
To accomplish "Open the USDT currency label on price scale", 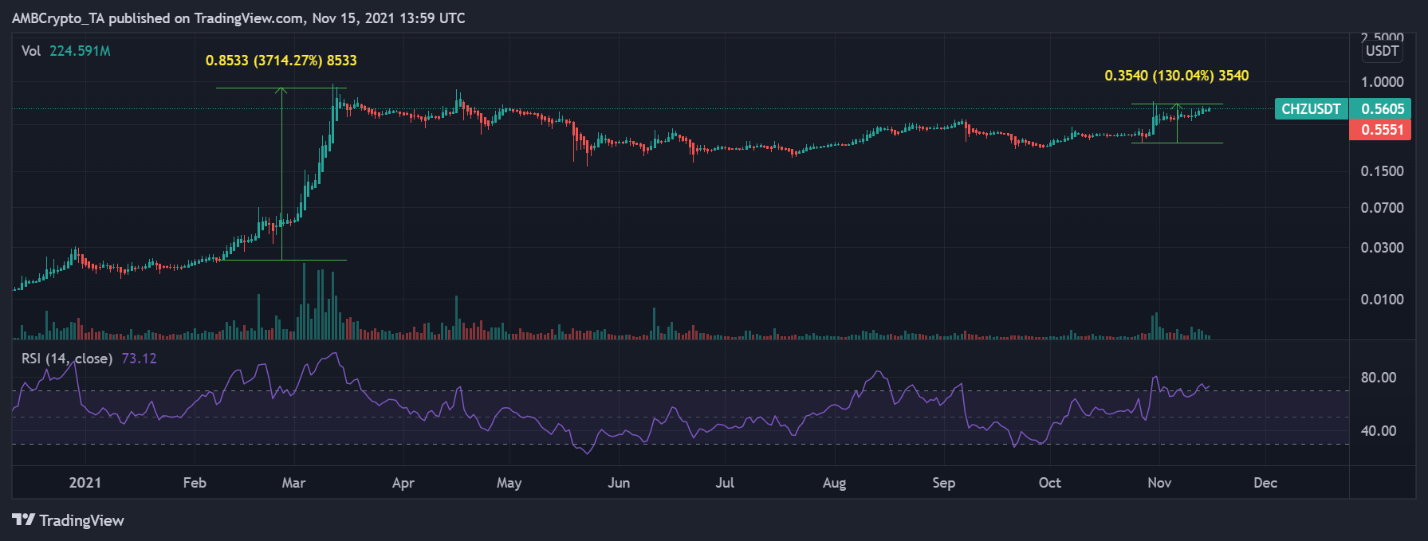I will [1380, 50].
